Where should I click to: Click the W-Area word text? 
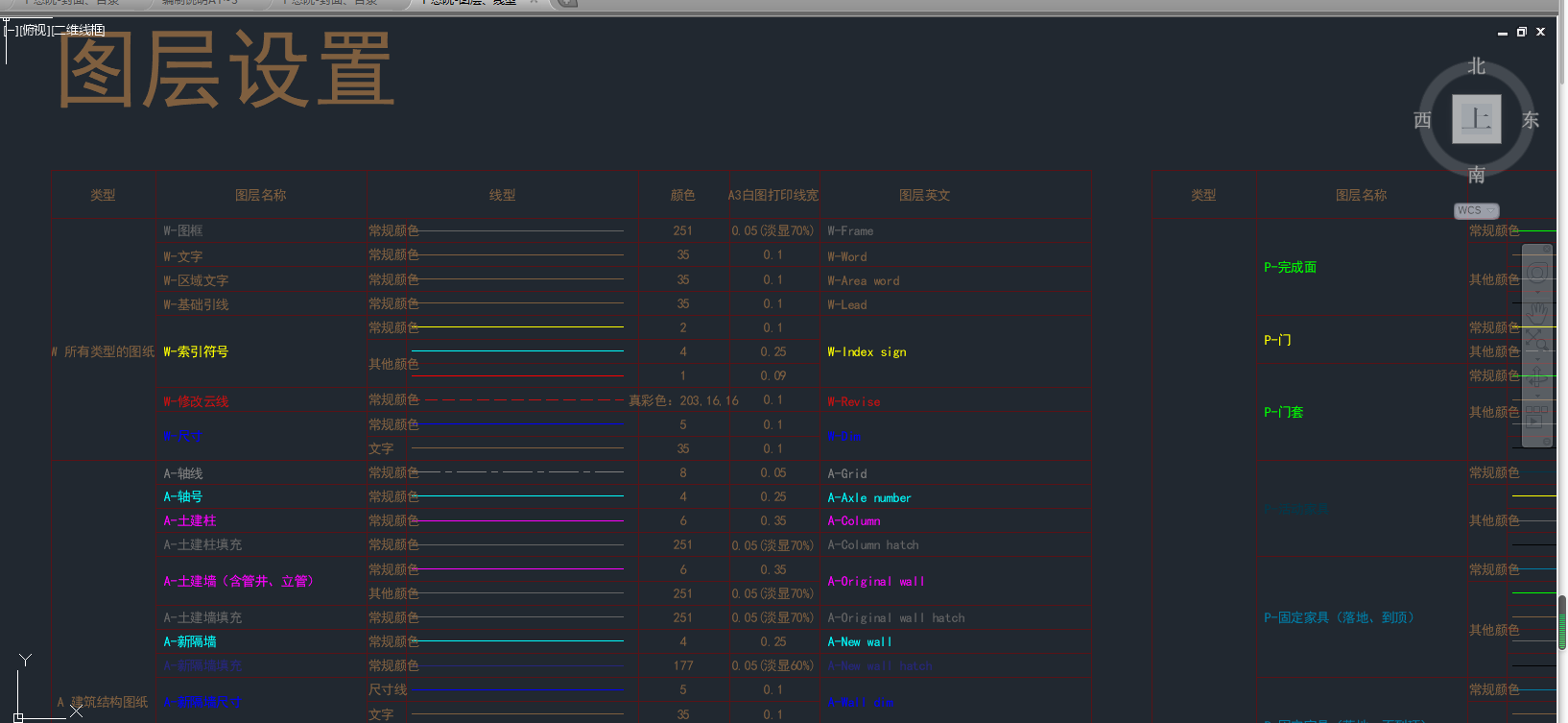[864, 281]
